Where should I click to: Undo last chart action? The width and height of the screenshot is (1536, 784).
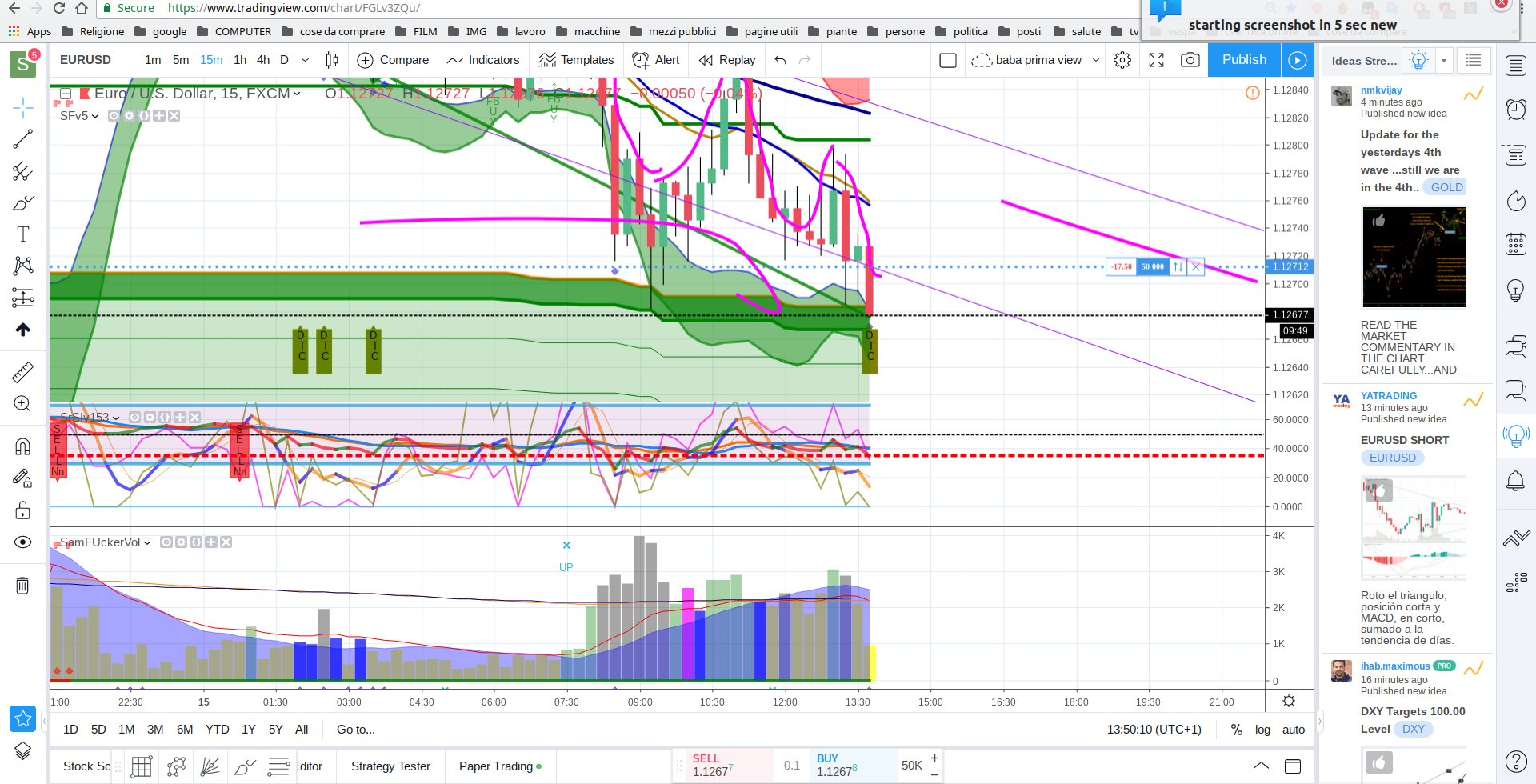781,60
